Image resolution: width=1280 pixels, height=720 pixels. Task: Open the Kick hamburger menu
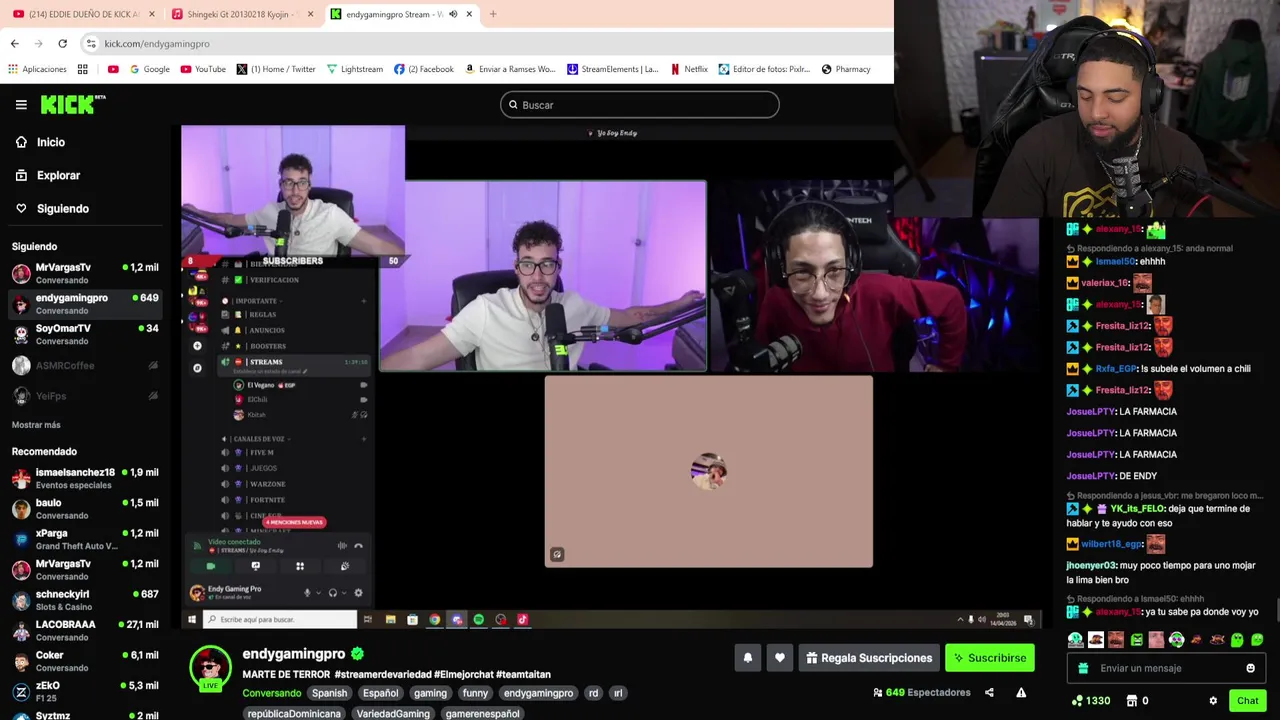click(21, 104)
